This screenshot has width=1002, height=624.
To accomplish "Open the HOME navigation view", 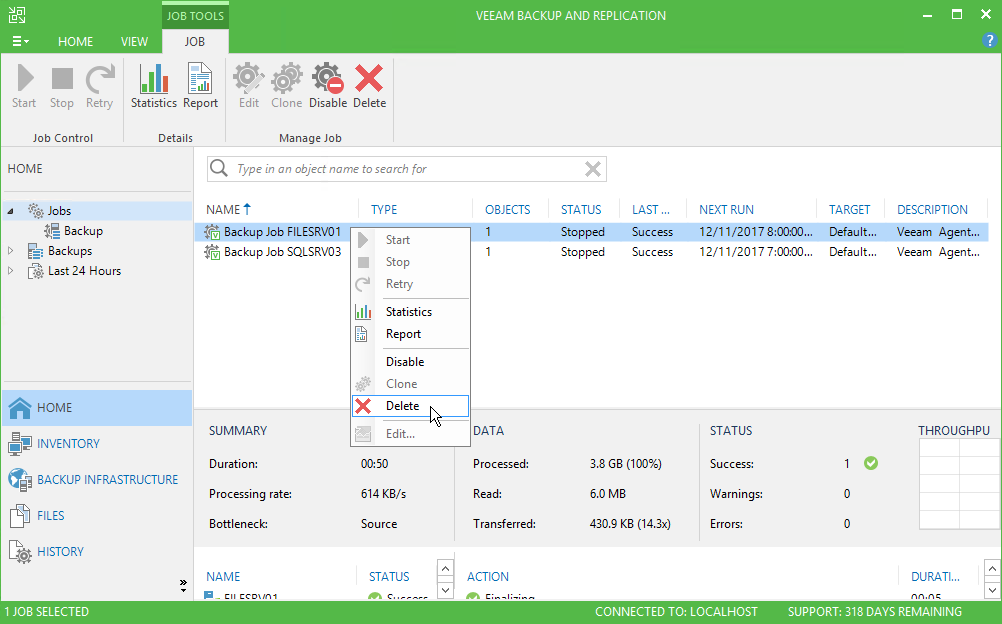I will [x=97, y=408].
